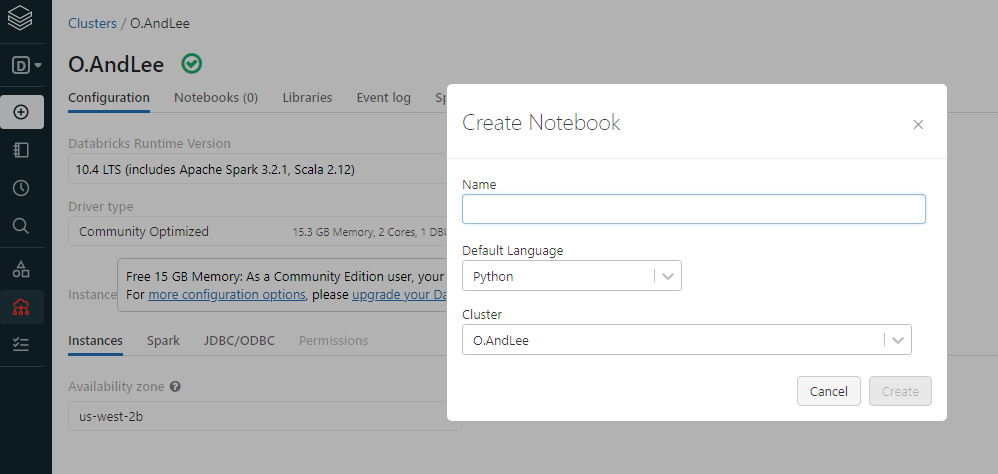
Task: Select the Spark sub-tab
Action: point(163,340)
